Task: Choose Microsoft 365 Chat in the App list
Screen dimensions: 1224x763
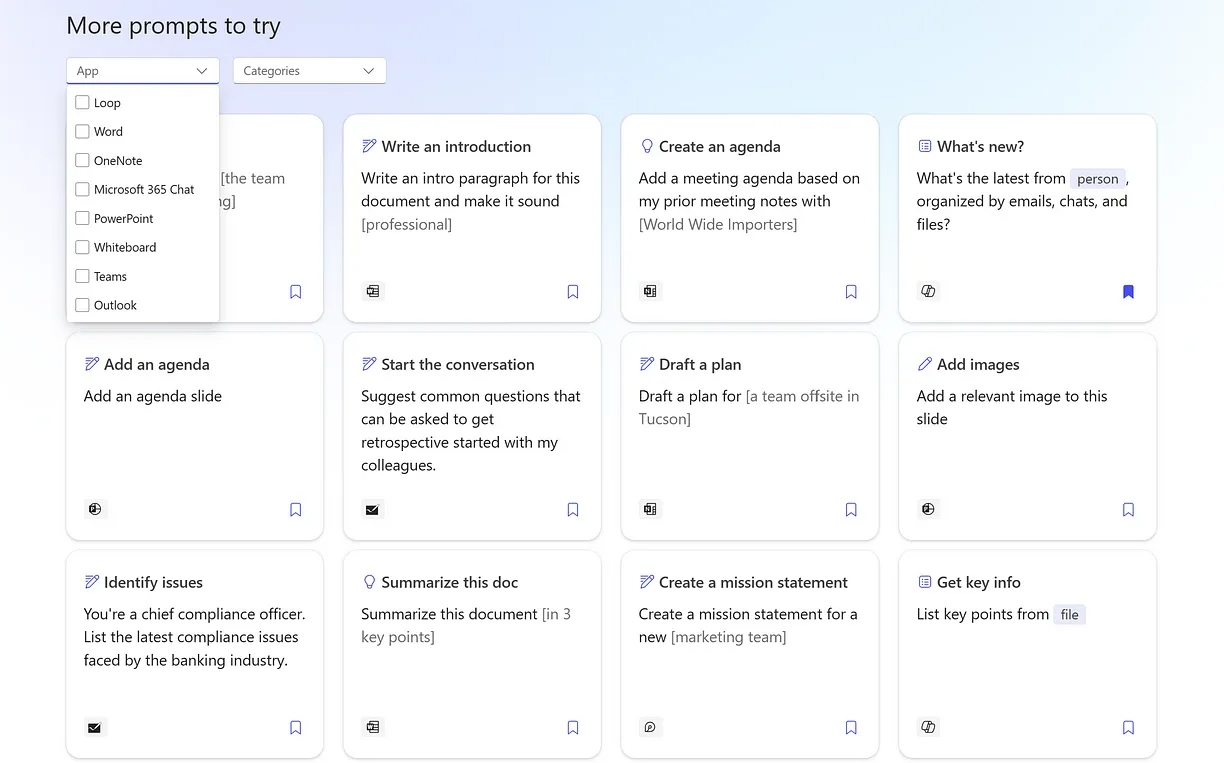Action: pos(83,189)
